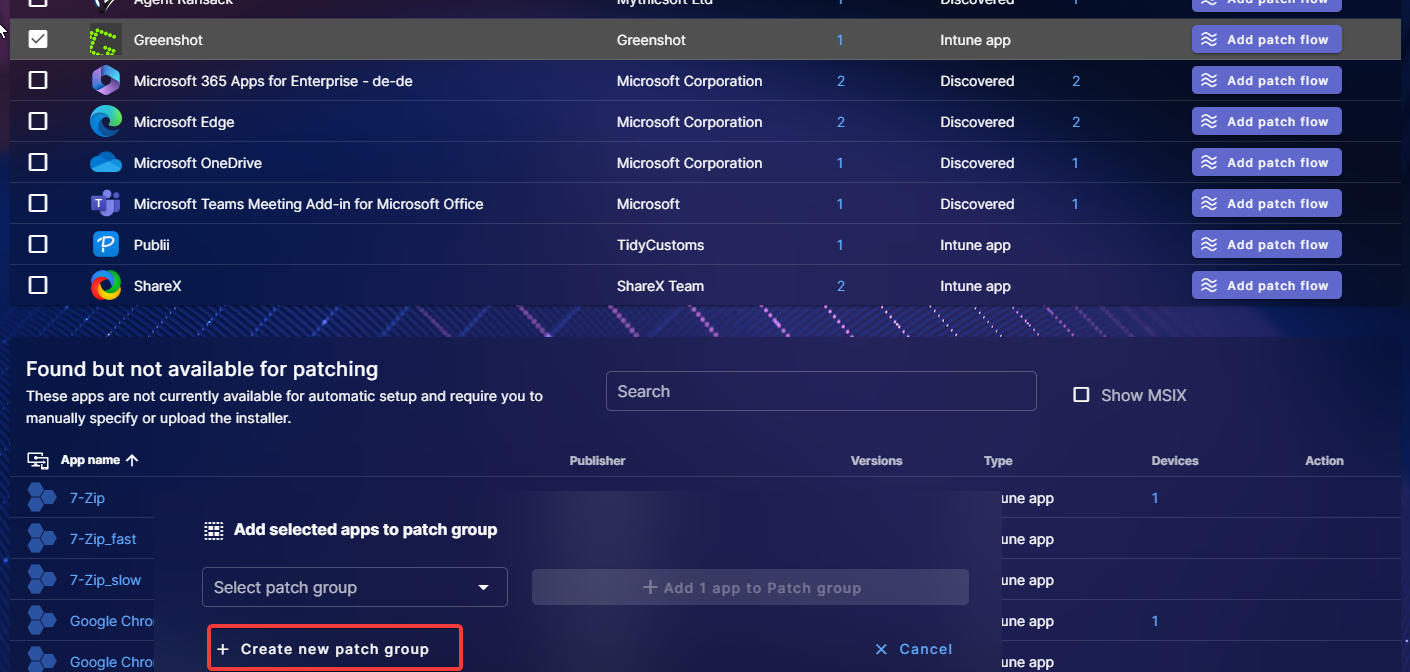This screenshot has width=1410, height=672.
Task: Click the device icon beside App name header
Action: click(x=38, y=461)
